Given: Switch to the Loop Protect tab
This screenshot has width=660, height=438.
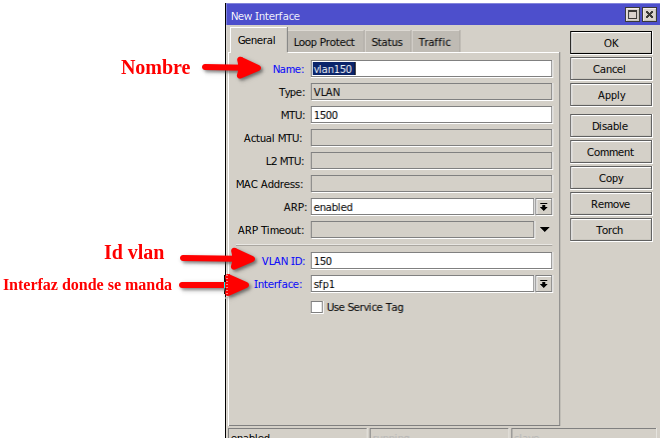Looking at the screenshot, I should point(324,42).
